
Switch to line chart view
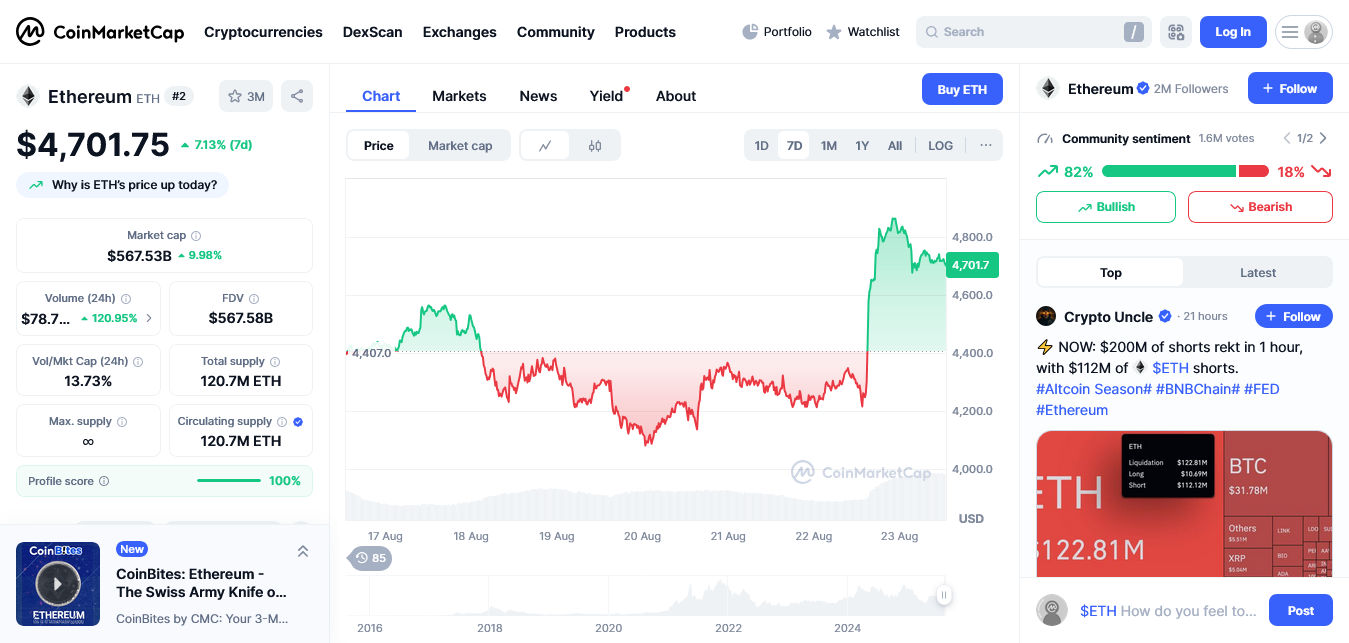(545, 146)
